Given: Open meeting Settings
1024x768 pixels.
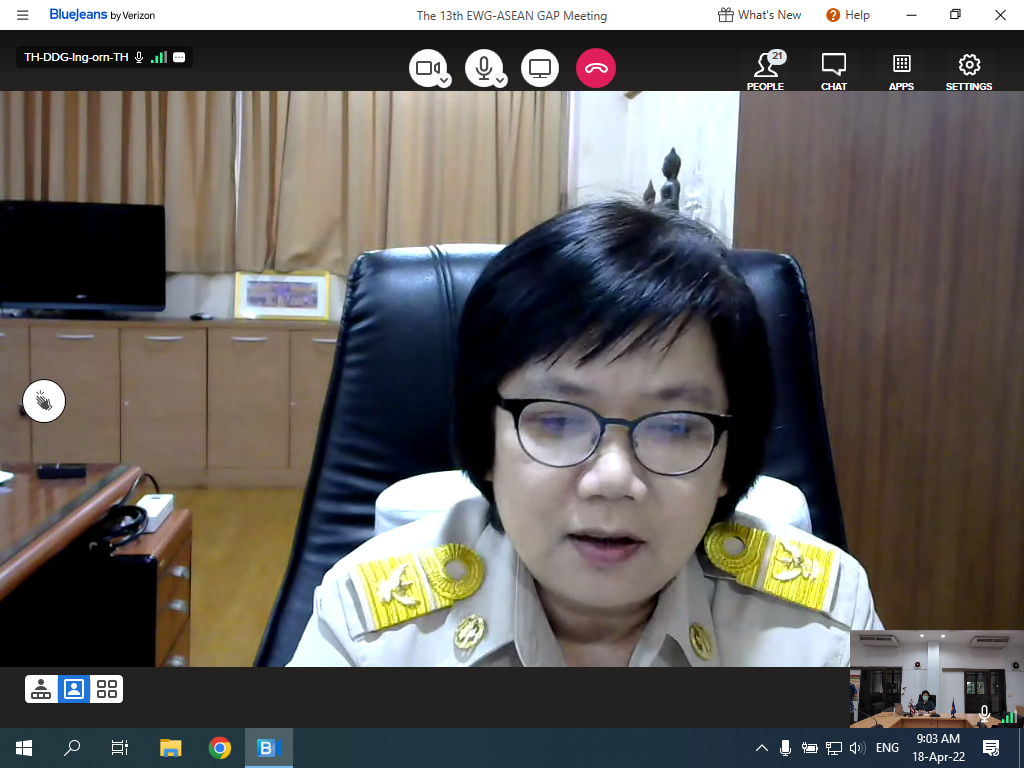Looking at the screenshot, I should 969,71.
